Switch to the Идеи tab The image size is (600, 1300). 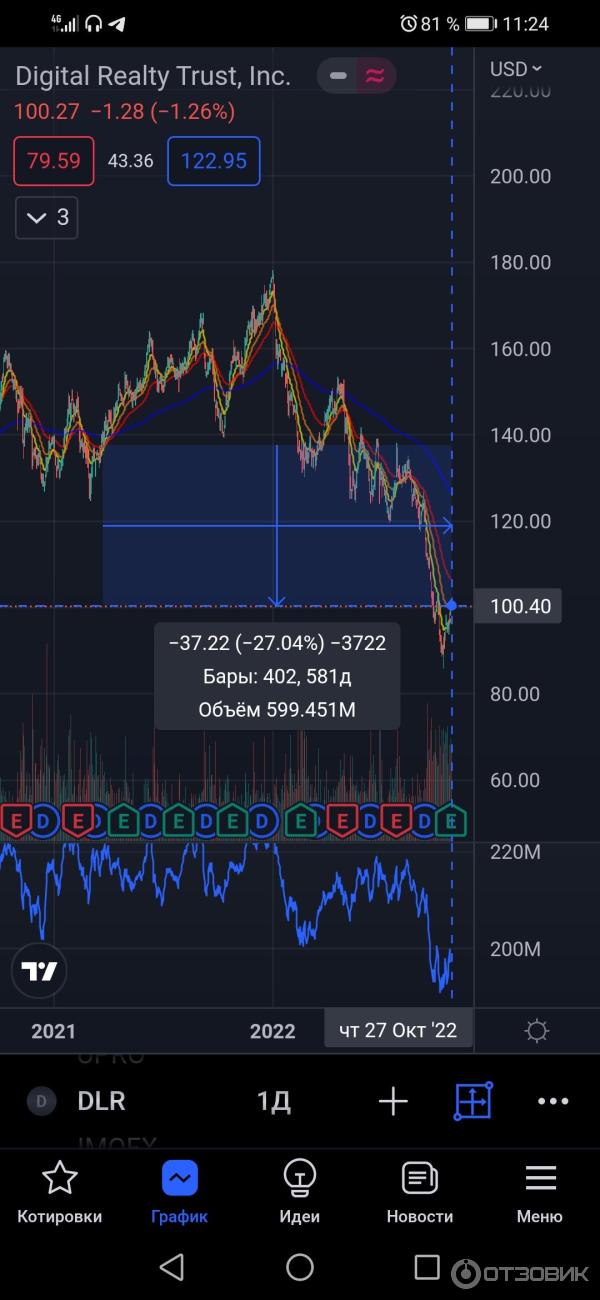300,1191
